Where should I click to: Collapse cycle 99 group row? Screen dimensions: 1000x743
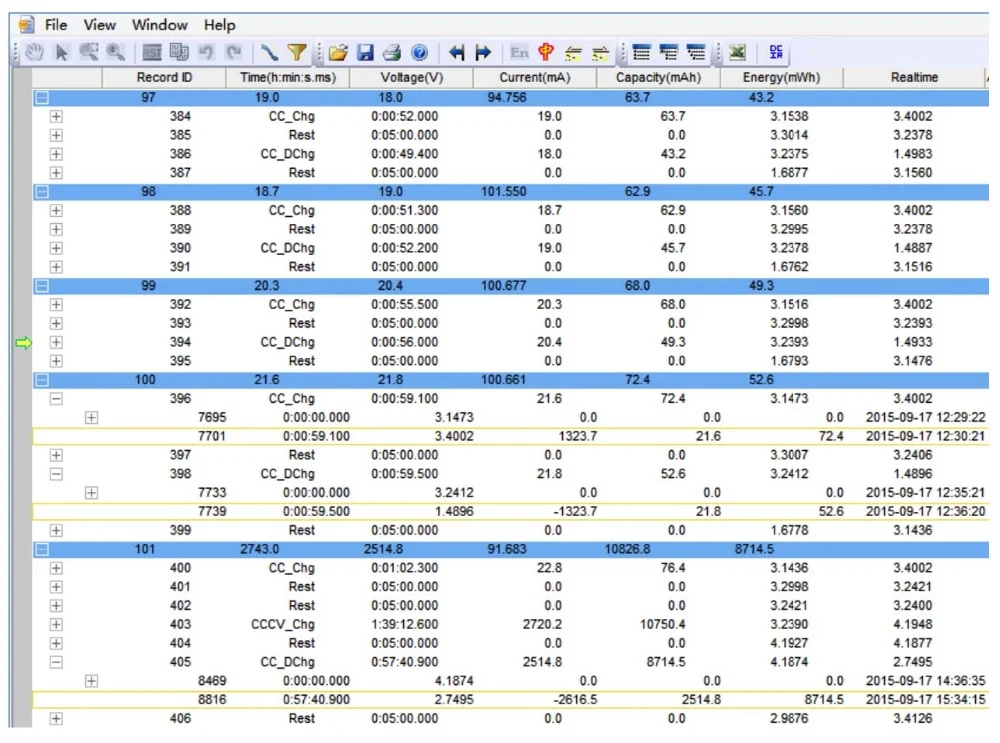coord(42,286)
